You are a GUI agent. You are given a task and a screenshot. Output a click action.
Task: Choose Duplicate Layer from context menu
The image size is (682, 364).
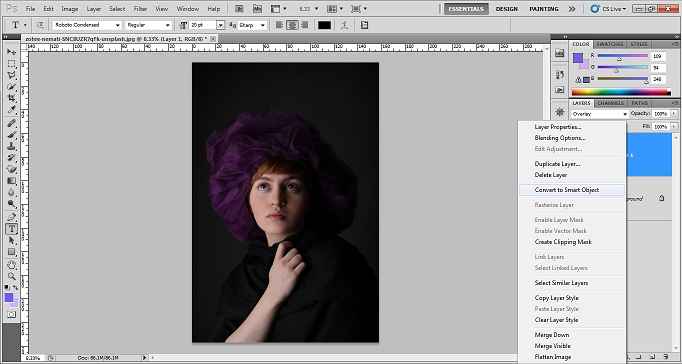point(572,164)
